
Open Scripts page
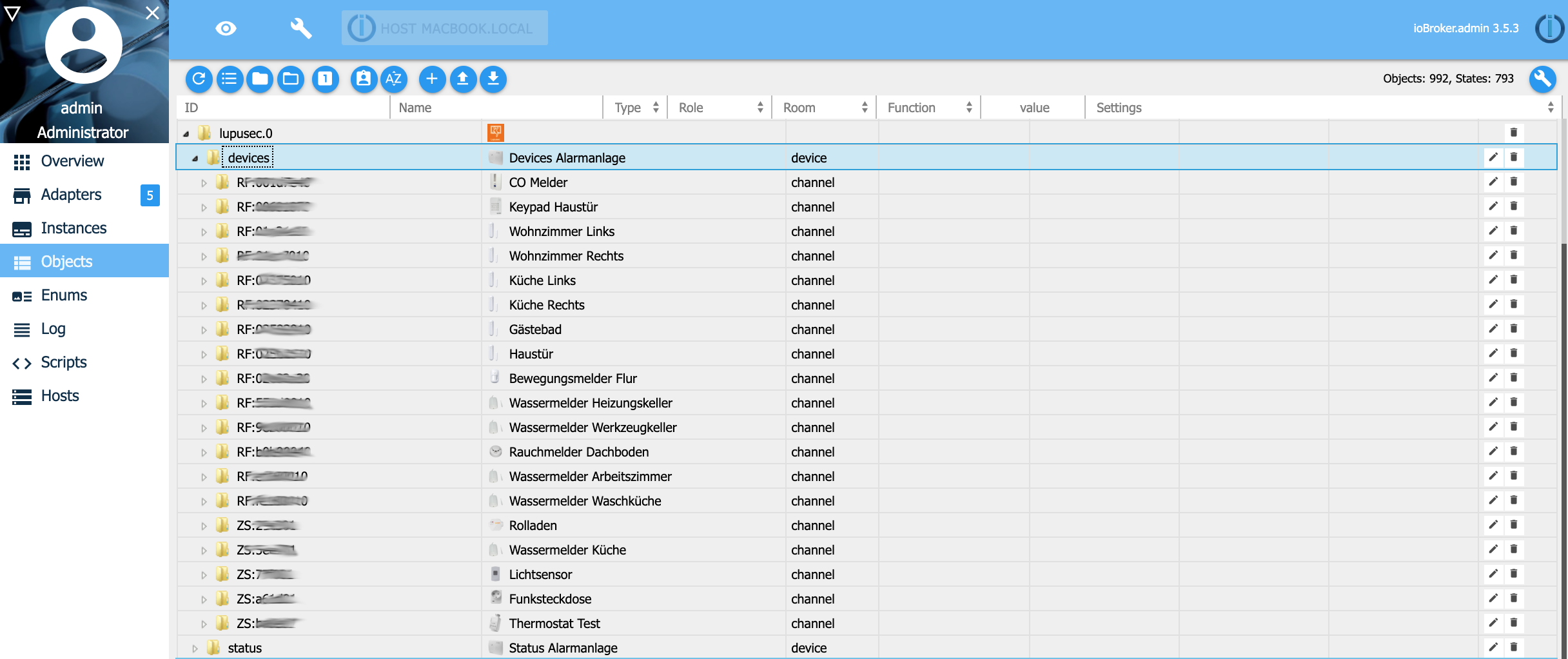(x=84, y=362)
